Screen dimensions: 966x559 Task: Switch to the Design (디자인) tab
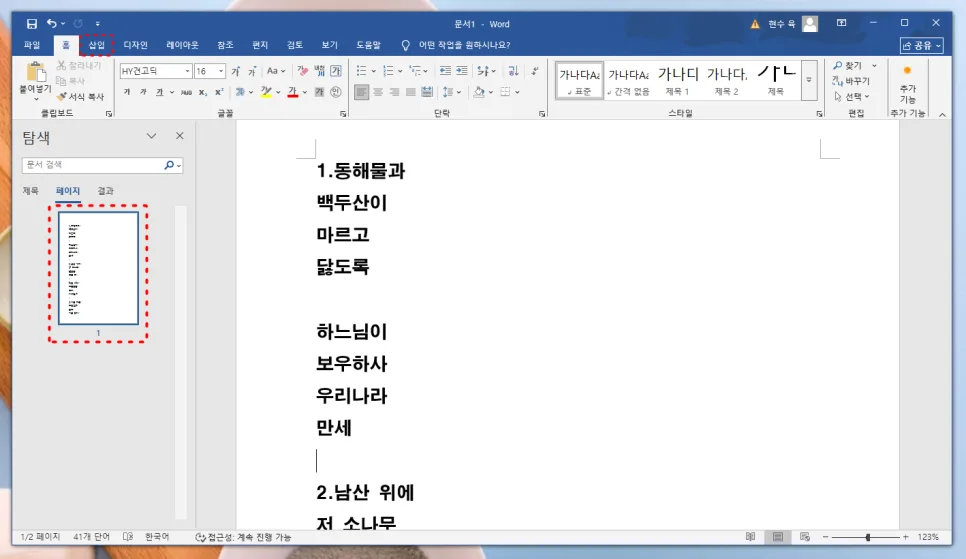click(135, 45)
